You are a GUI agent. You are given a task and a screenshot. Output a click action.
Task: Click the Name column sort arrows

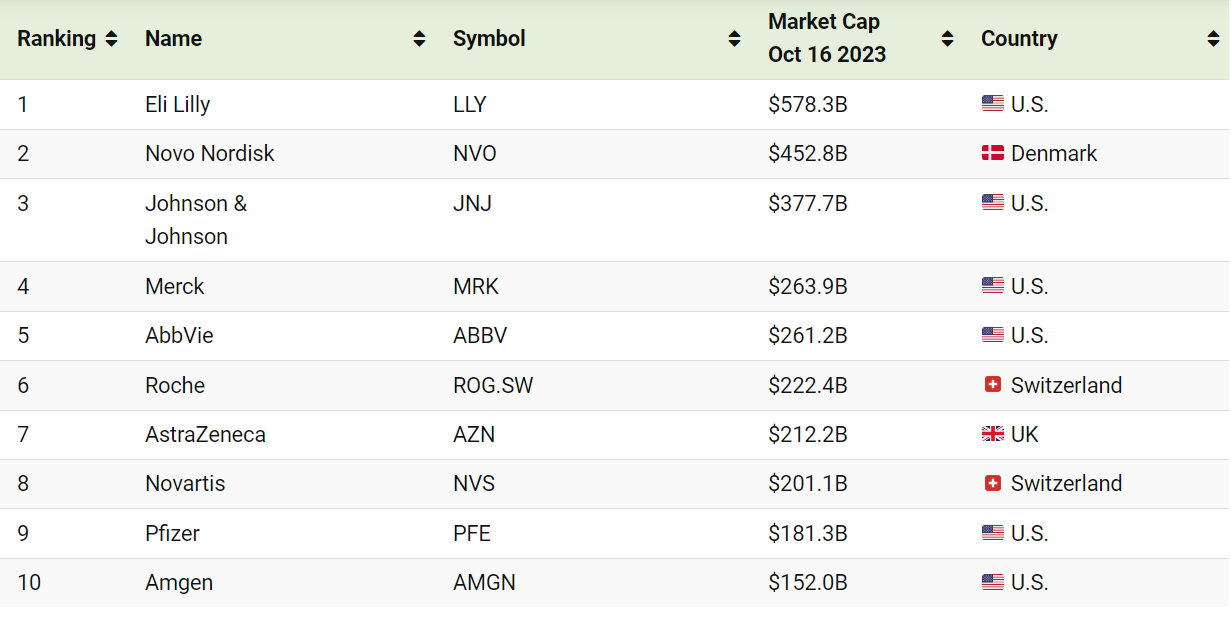(419, 39)
